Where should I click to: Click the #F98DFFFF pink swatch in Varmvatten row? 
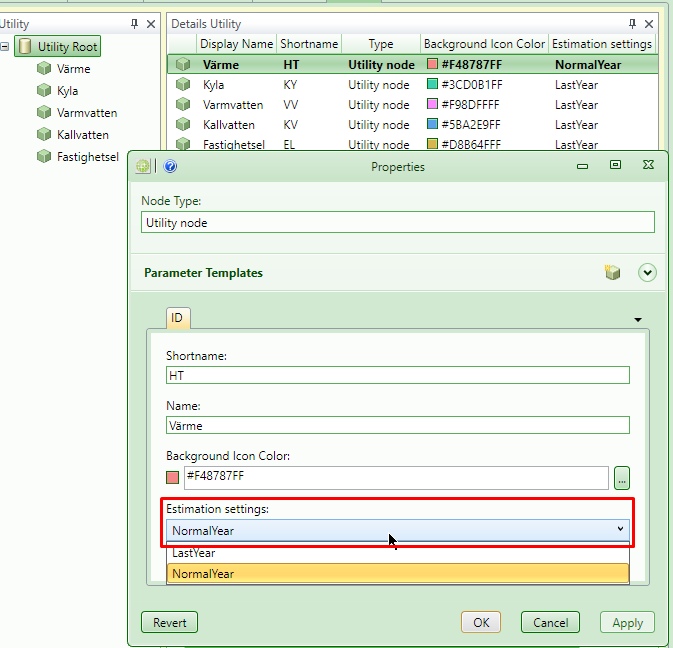pos(432,104)
